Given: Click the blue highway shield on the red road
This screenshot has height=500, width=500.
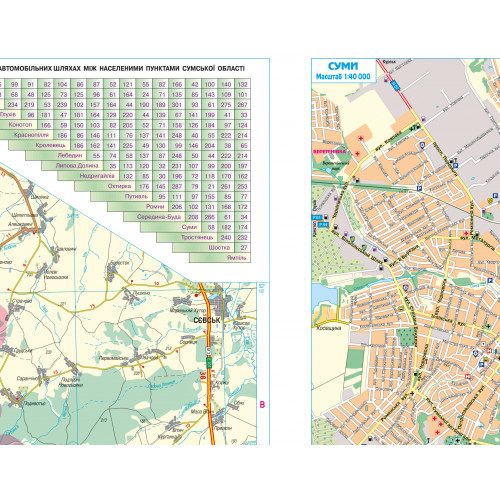Looking at the screenshot, I should tap(396, 85).
